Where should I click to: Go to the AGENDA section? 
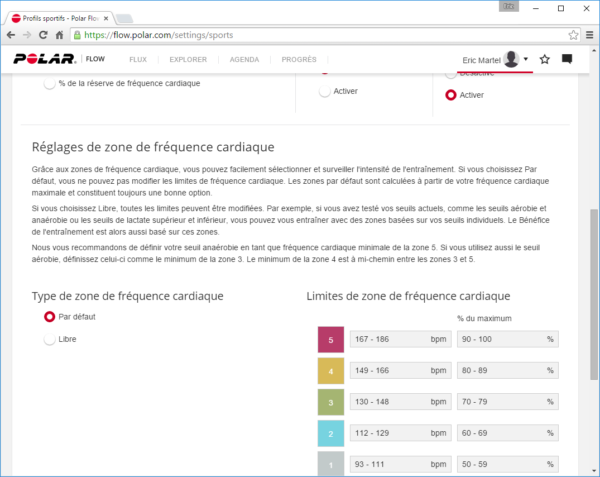pos(244,60)
